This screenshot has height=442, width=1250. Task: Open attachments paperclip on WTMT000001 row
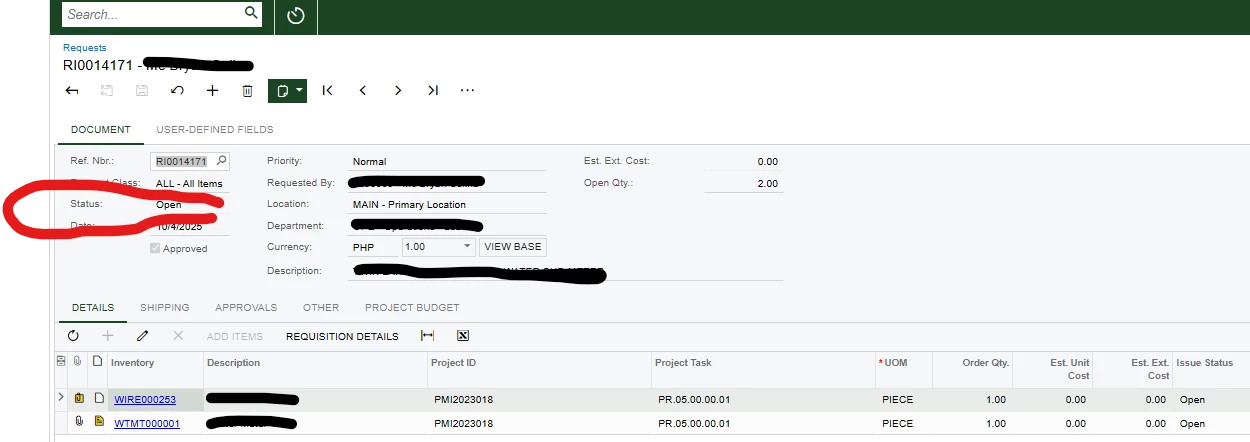pos(79,422)
